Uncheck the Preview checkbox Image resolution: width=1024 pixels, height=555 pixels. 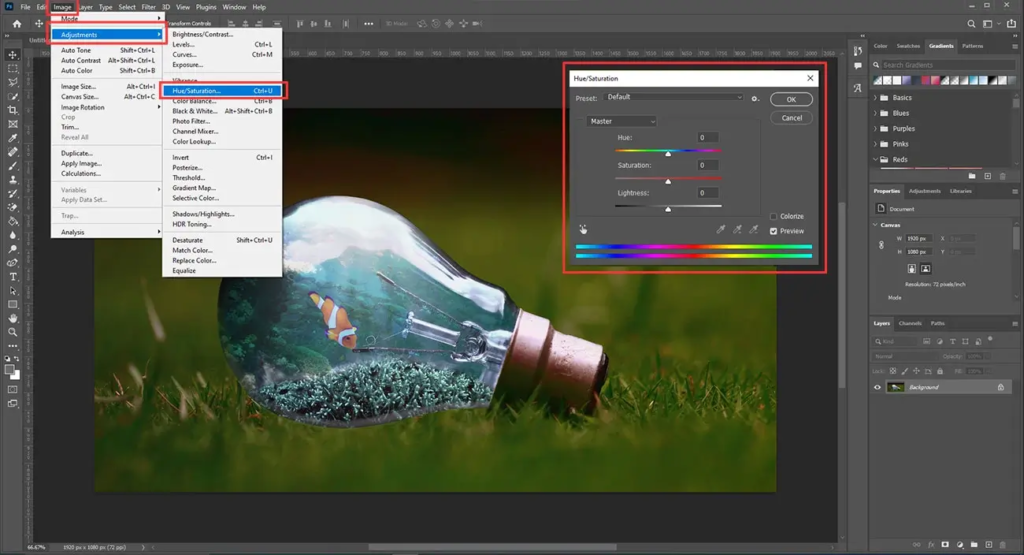[x=773, y=231]
